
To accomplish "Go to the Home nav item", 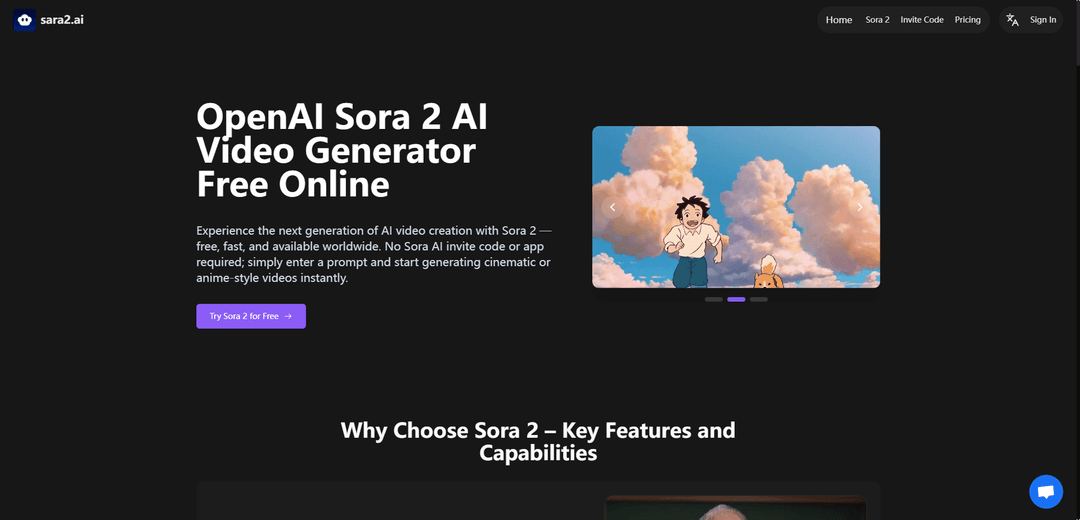I will tap(839, 20).
